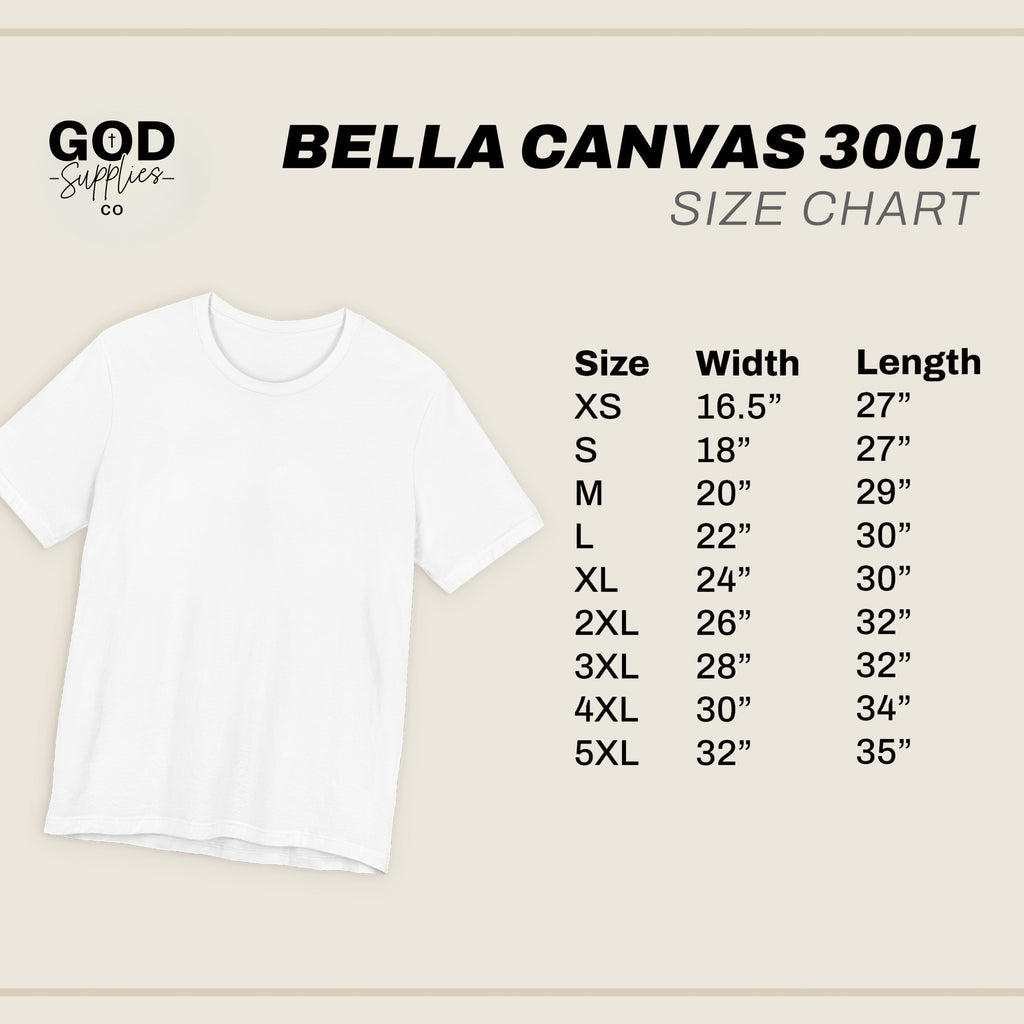
Task: Click the 34" length value
Action: (883, 709)
